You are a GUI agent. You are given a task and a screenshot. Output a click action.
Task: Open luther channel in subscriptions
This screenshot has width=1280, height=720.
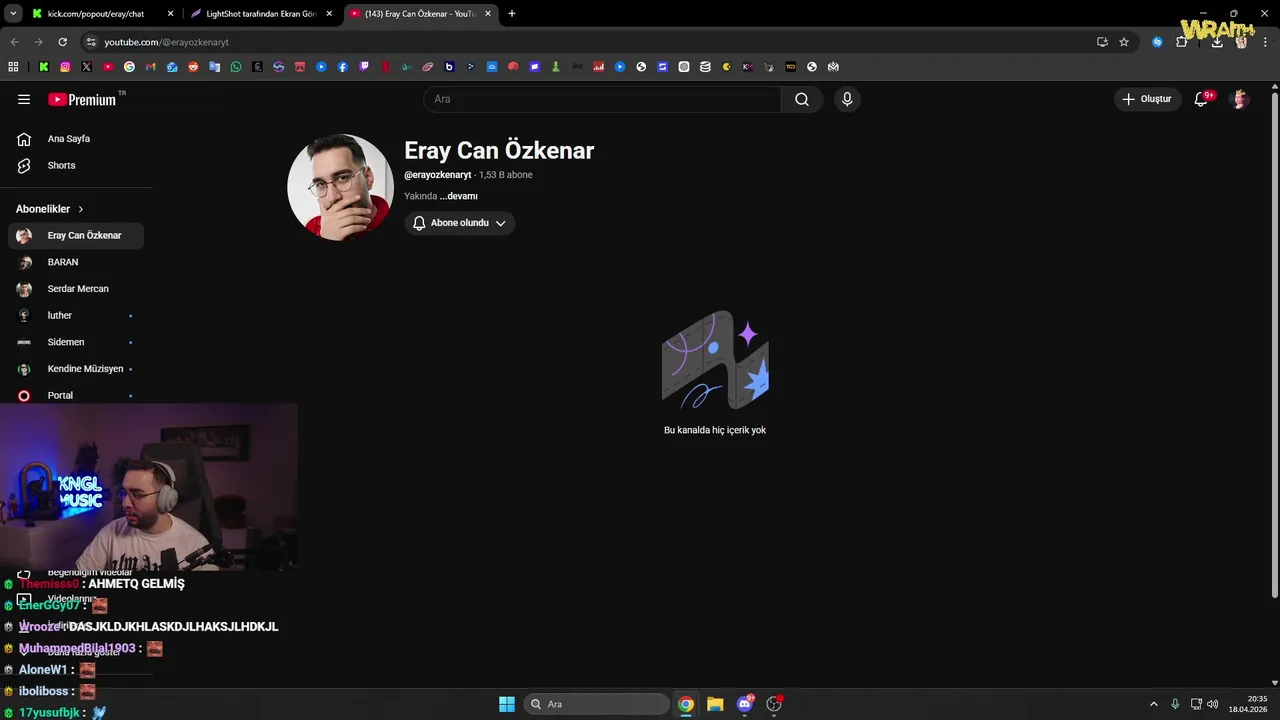pyautogui.click(x=76, y=316)
